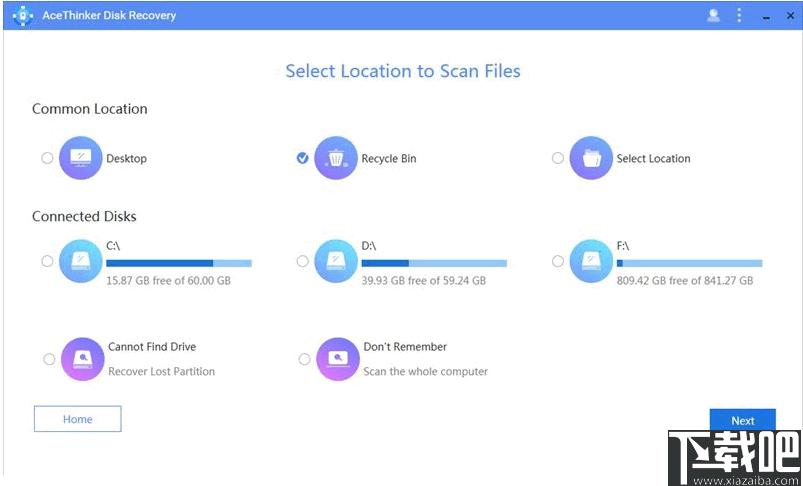Screen dimensions: 803x486
Task: Go back using the Home button
Action: point(77,419)
